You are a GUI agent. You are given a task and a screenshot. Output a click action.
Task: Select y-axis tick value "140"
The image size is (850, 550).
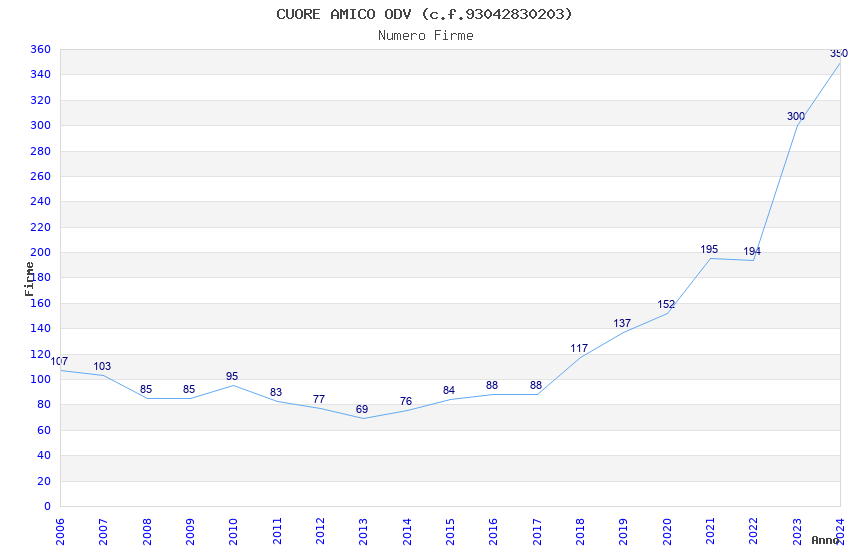[x=41, y=328]
